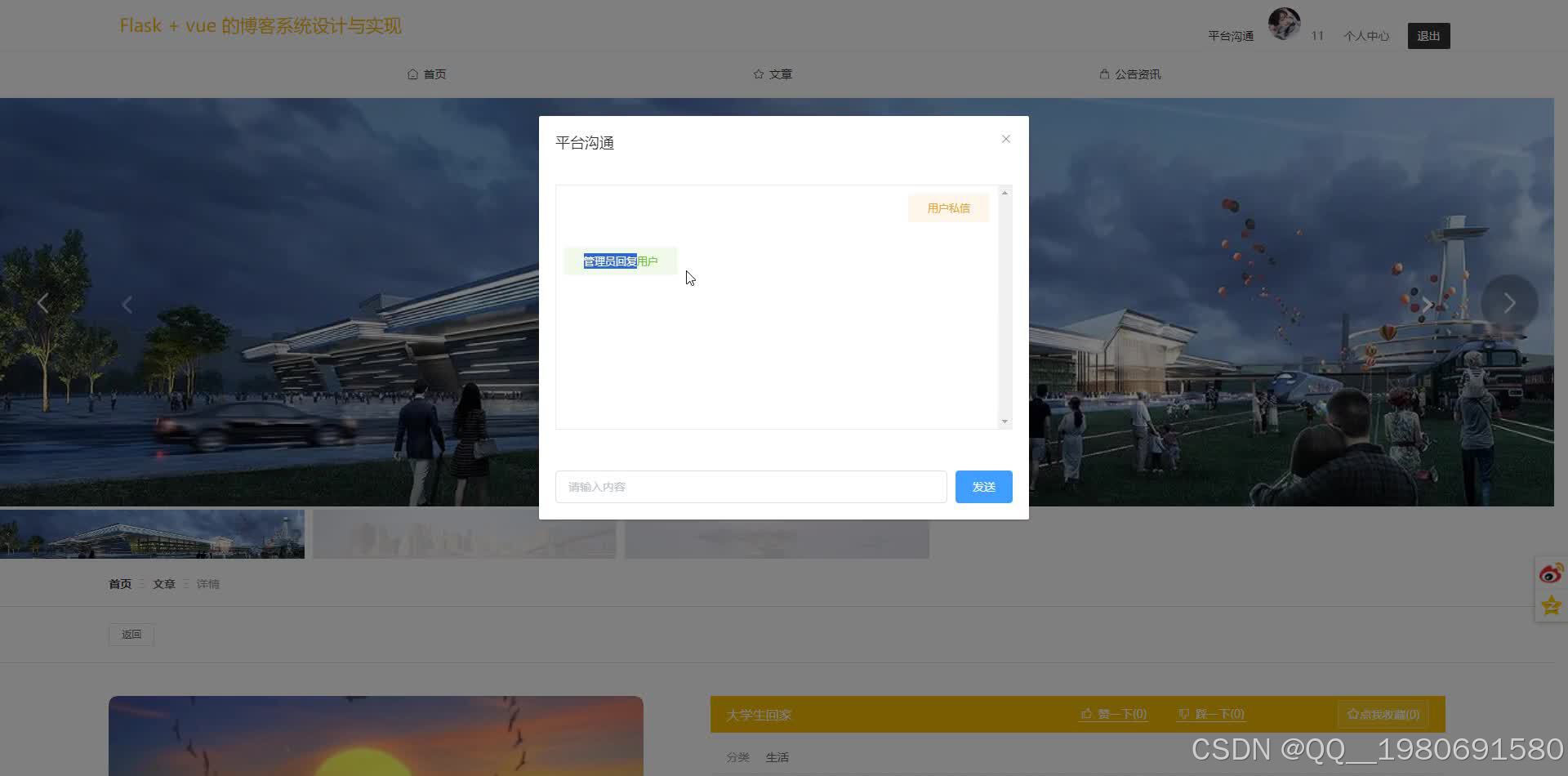Image resolution: width=1568 pixels, height=776 pixels.
Task: Click 文章 in the breadcrumb
Action: click(x=164, y=584)
